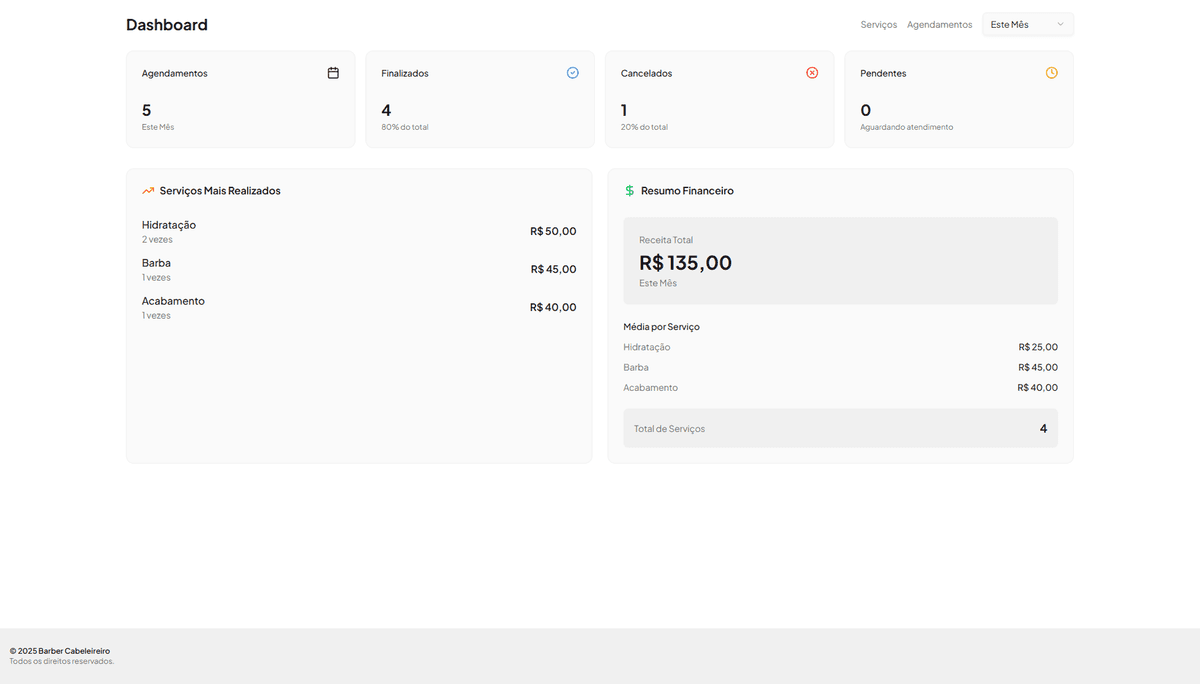Open the Serviços menu item
The width and height of the screenshot is (1200, 684).
(x=878, y=24)
